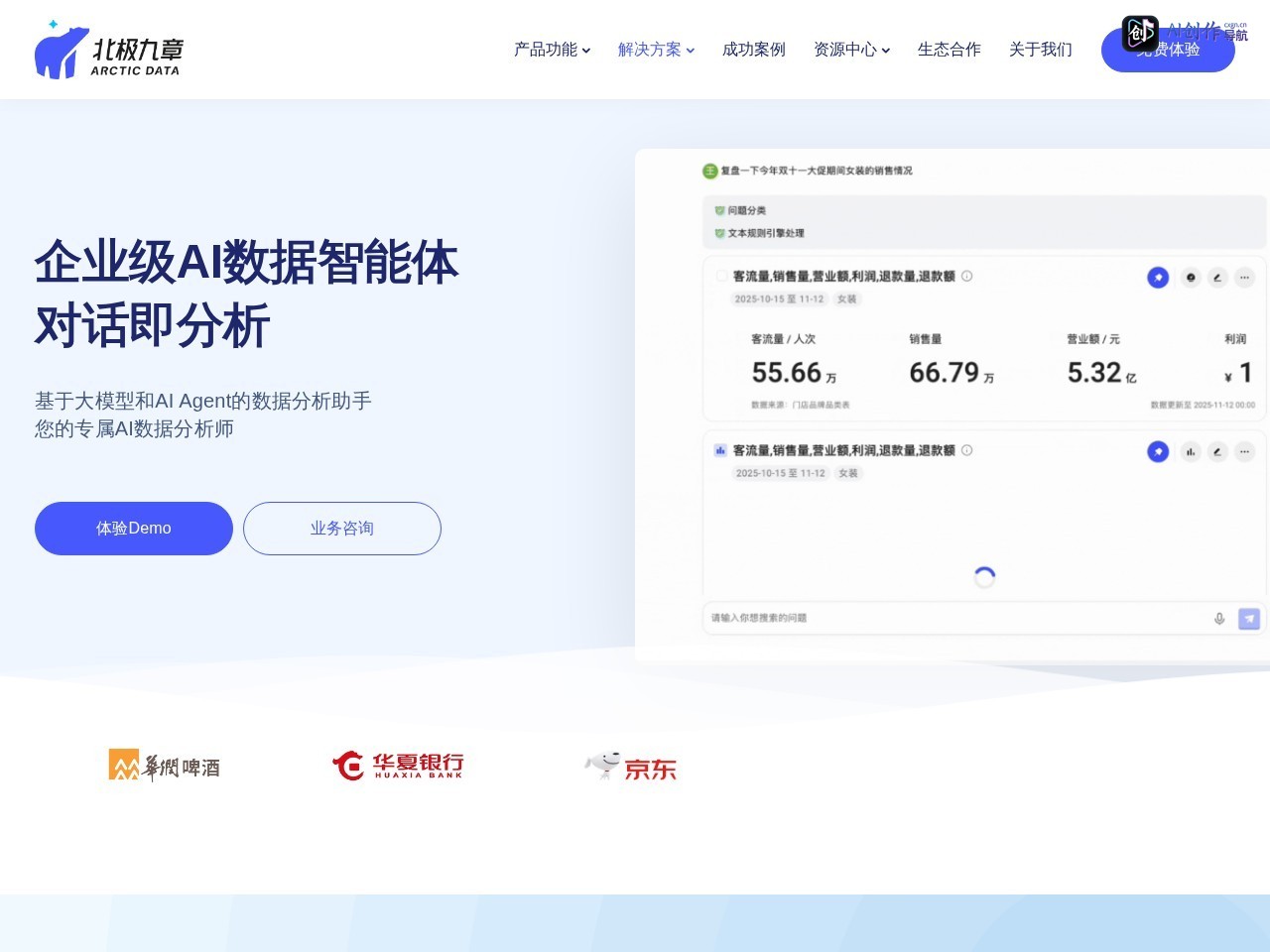Click the 京东 customer logo

631,766
